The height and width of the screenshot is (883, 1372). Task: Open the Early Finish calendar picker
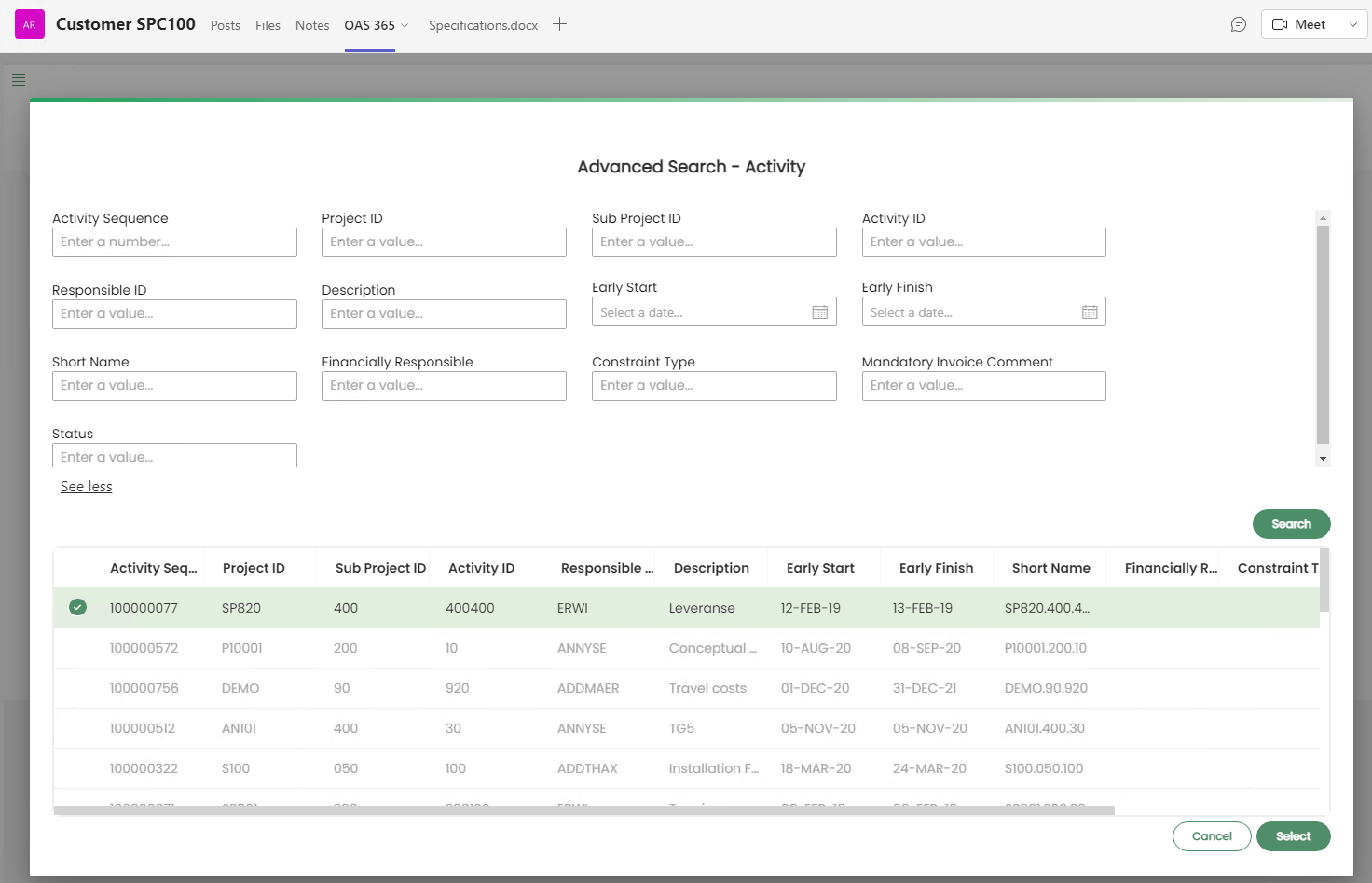coord(1089,312)
